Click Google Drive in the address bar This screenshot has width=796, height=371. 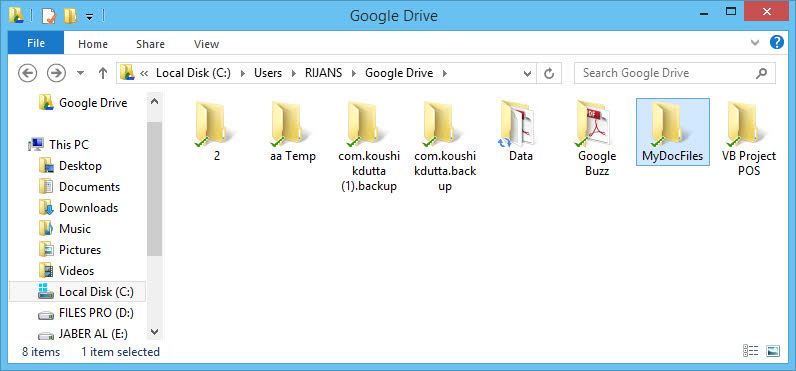tap(399, 73)
